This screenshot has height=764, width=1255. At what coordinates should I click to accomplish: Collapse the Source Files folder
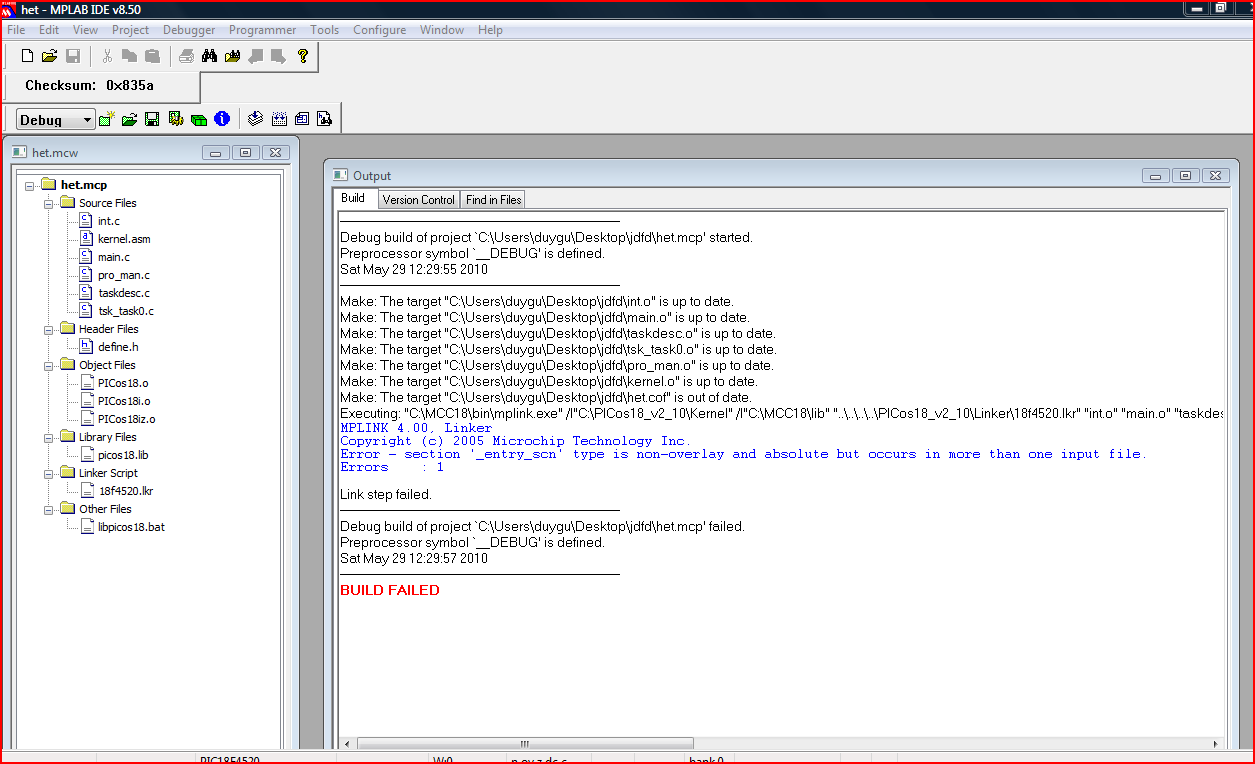point(49,203)
